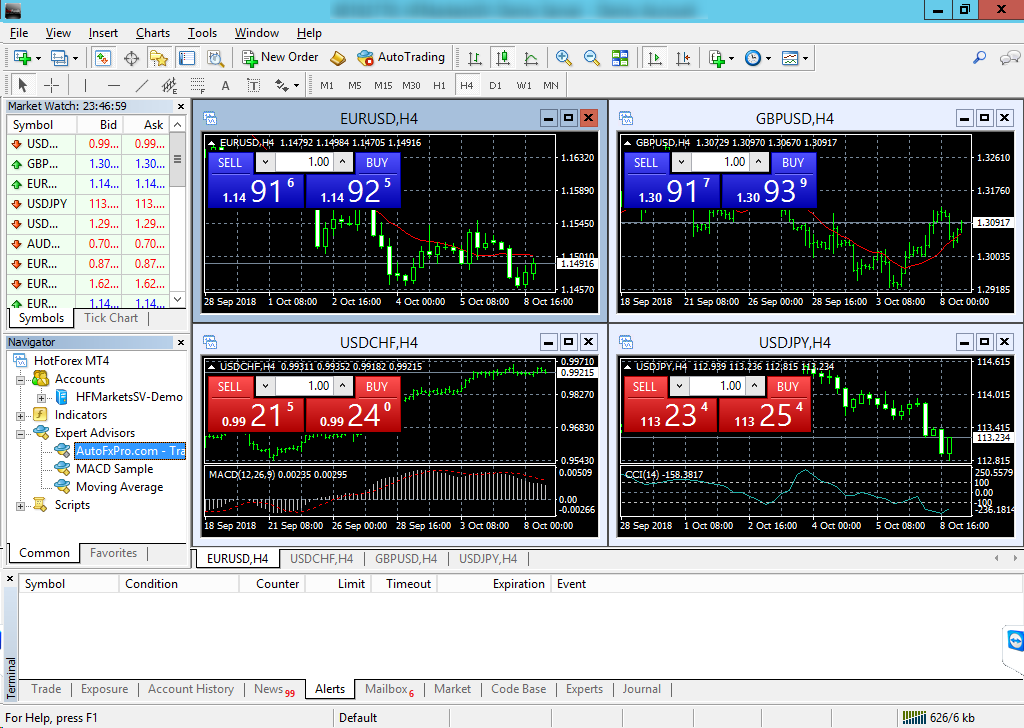1024x728 pixels.
Task: Open the Charts menu
Action: pyautogui.click(x=153, y=33)
